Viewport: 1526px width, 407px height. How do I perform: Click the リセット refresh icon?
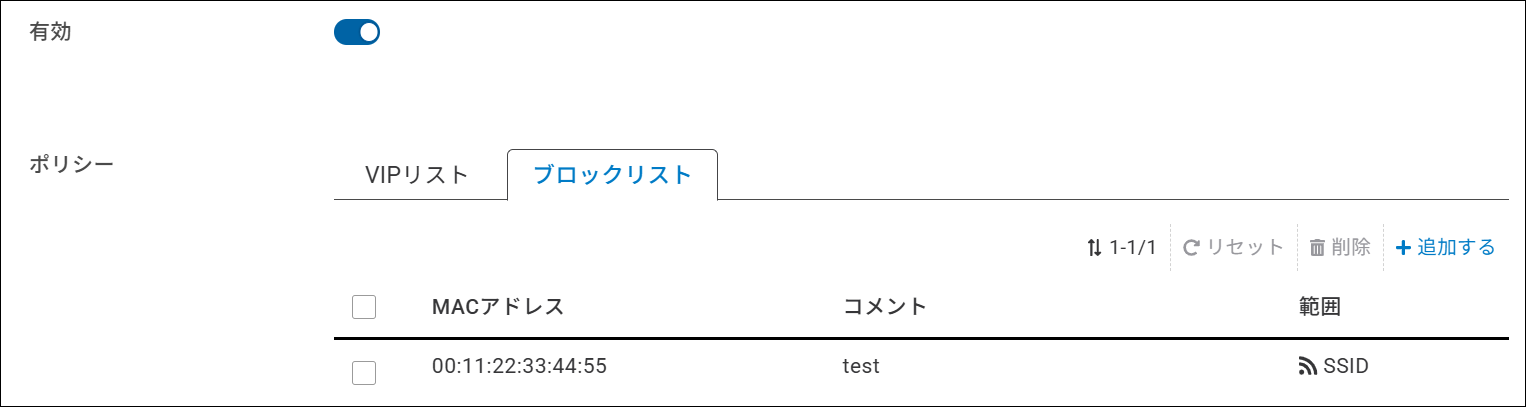pyautogui.click(x=1191, y=247)
